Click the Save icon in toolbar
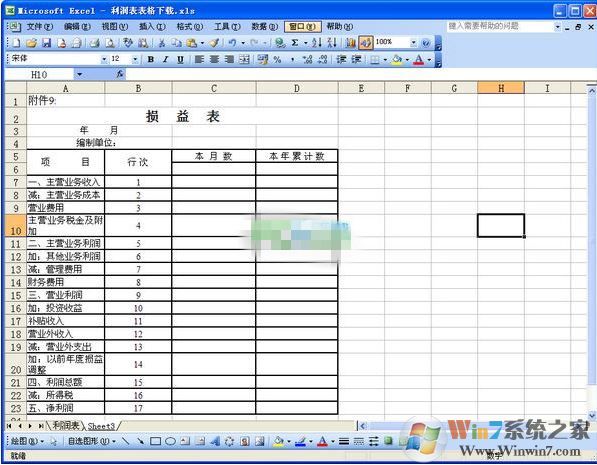Image resolution: width=597 pixels, height=465 pixels. (46, 43)
